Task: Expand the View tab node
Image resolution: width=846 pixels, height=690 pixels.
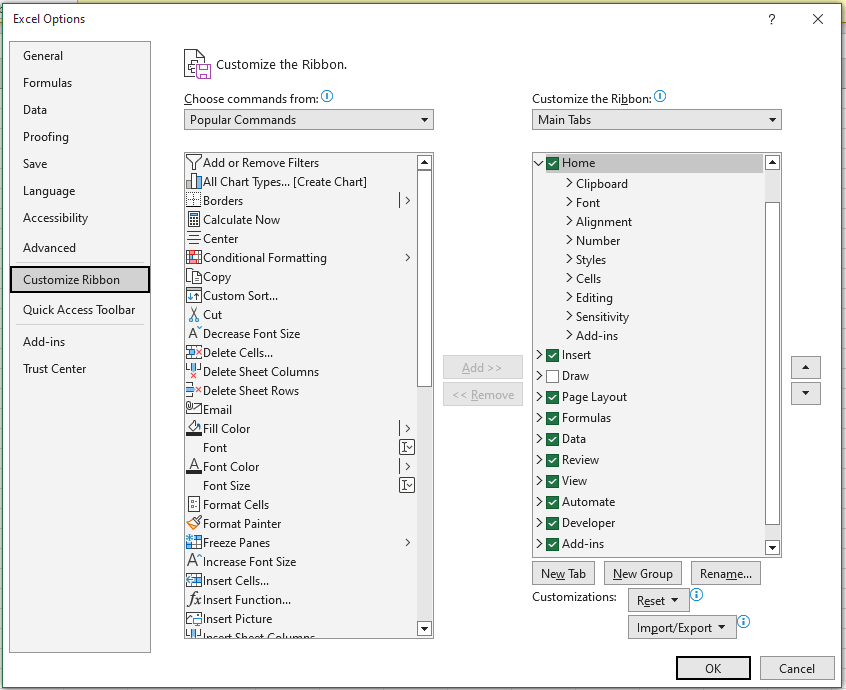Action: pos(539,481)
